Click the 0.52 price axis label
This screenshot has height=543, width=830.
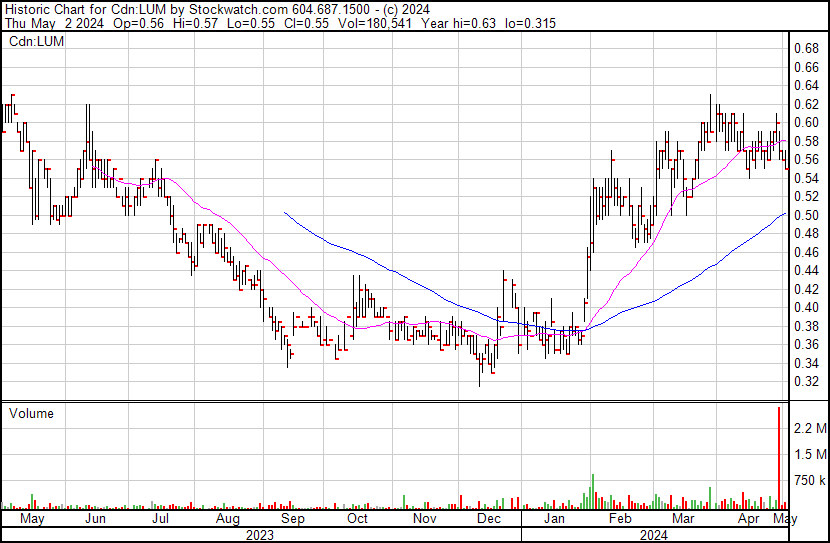coord(806,197)
